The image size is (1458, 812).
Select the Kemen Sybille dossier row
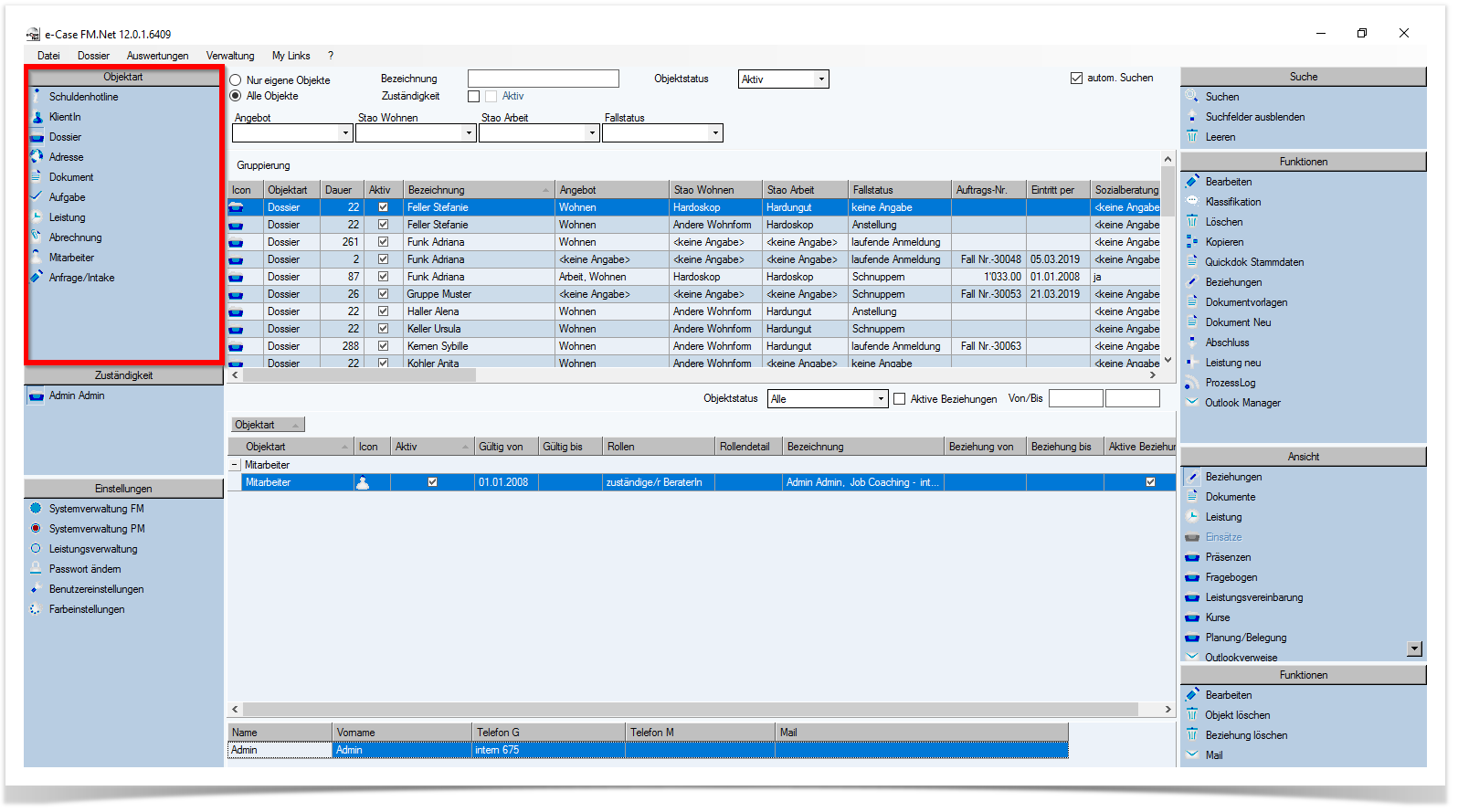click(x=694, y=346)
